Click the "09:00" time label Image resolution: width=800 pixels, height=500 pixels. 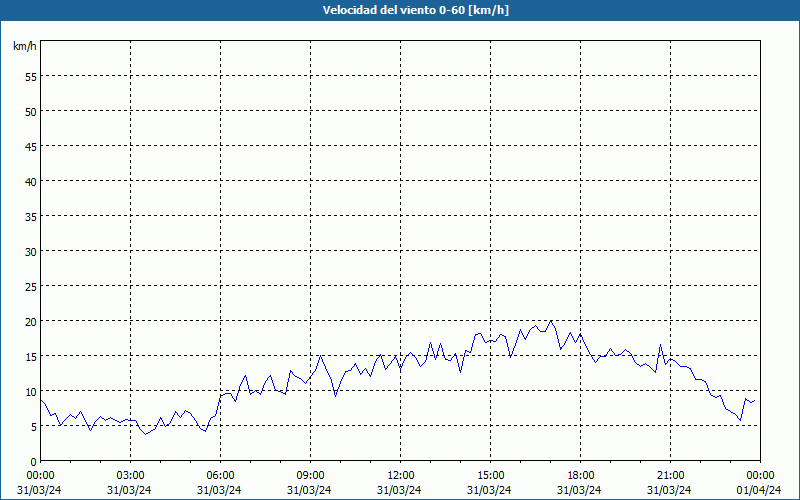310,476
